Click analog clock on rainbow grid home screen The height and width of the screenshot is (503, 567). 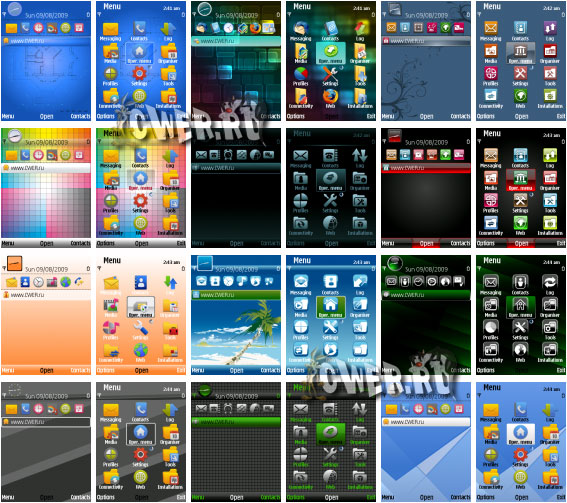[15, 136]
